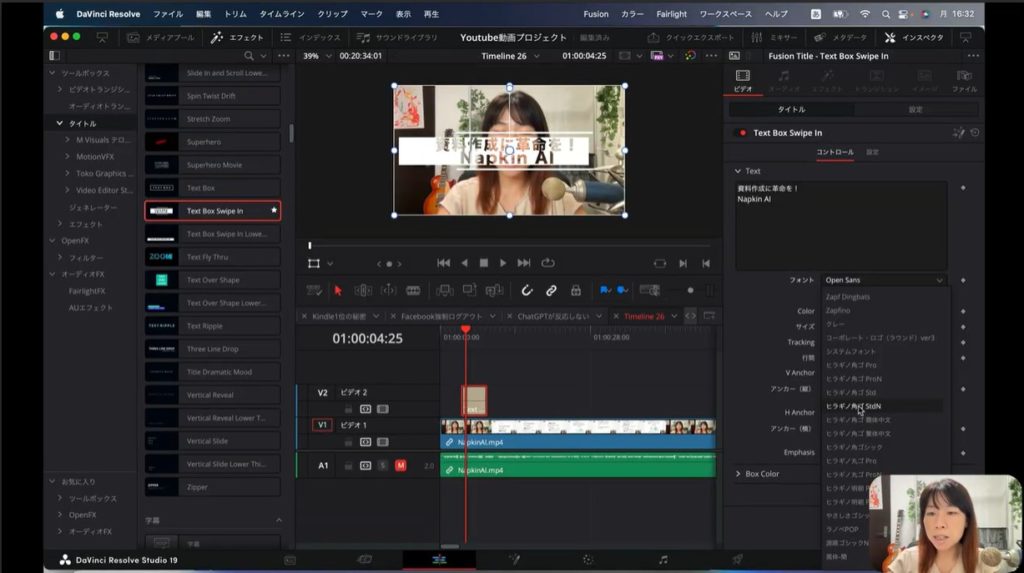1024x573 pixels.
Task: Toggle timeline snapping magnet icon
Action: (x=527, y=290)
